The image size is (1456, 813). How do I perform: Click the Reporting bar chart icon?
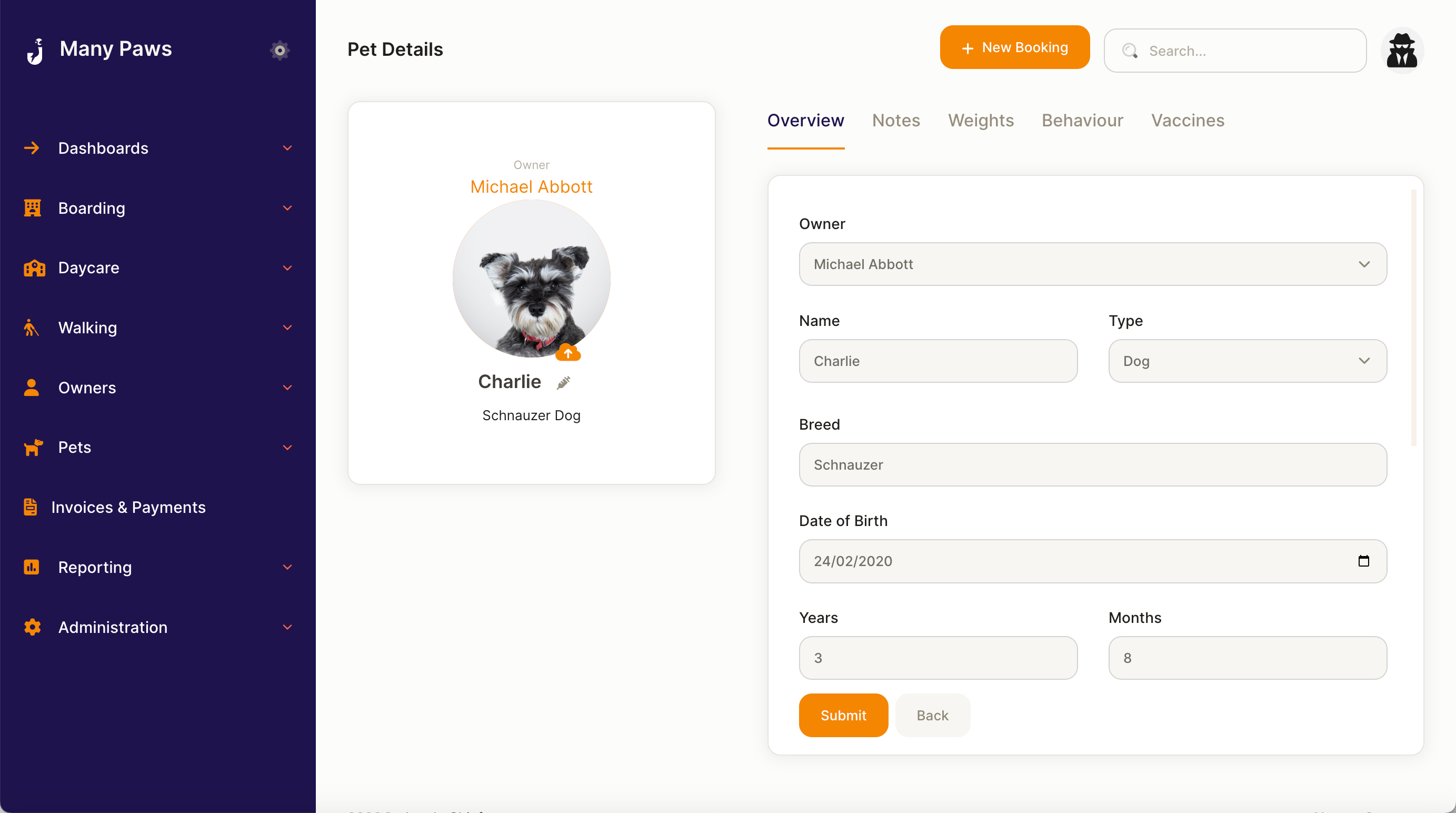(x=31, y=567)
